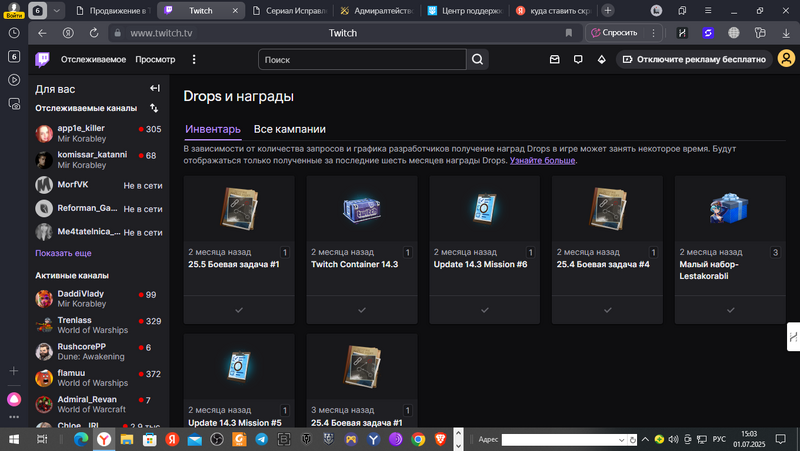The height and width of the screenshot is (451, 800).
Task: Bookmark this page in address bar
Action: coord(568,33)
